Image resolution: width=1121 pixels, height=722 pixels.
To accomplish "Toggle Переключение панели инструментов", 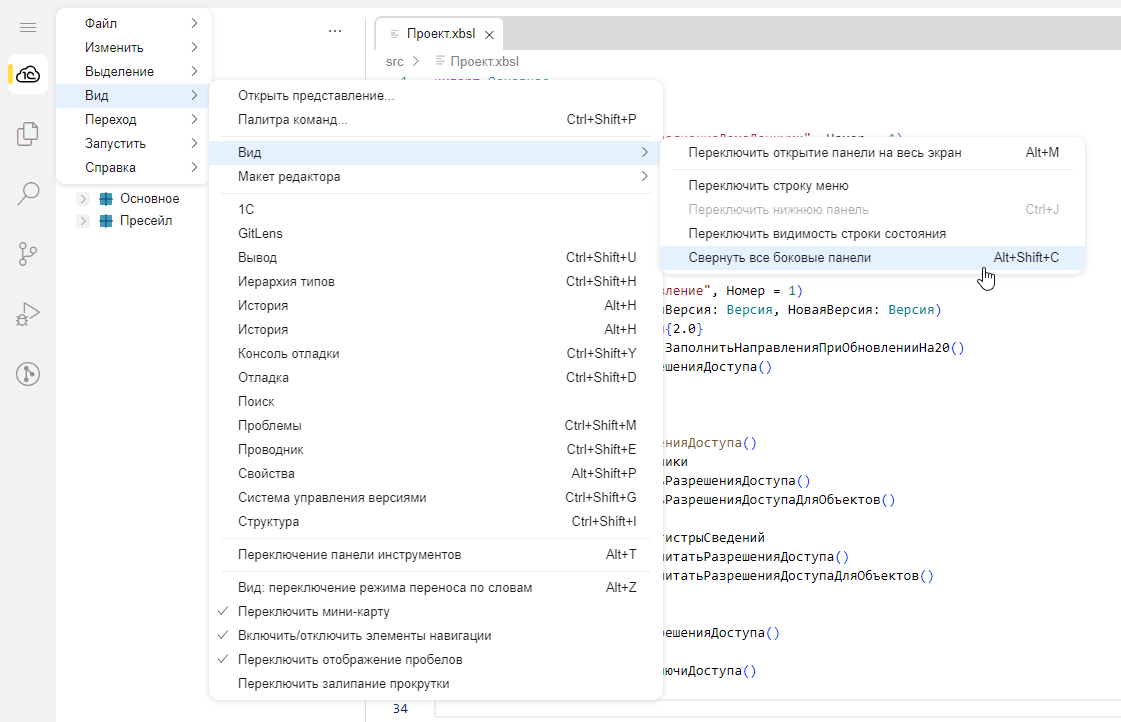I will [x=436, y=555].
